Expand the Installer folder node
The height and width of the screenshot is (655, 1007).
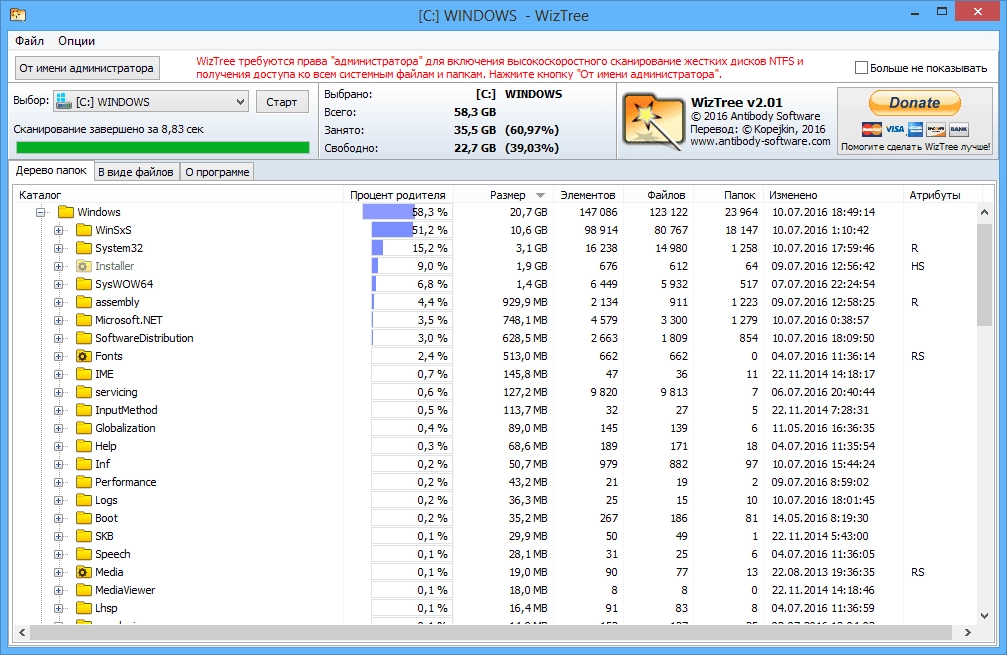click(x=58, y=266)
